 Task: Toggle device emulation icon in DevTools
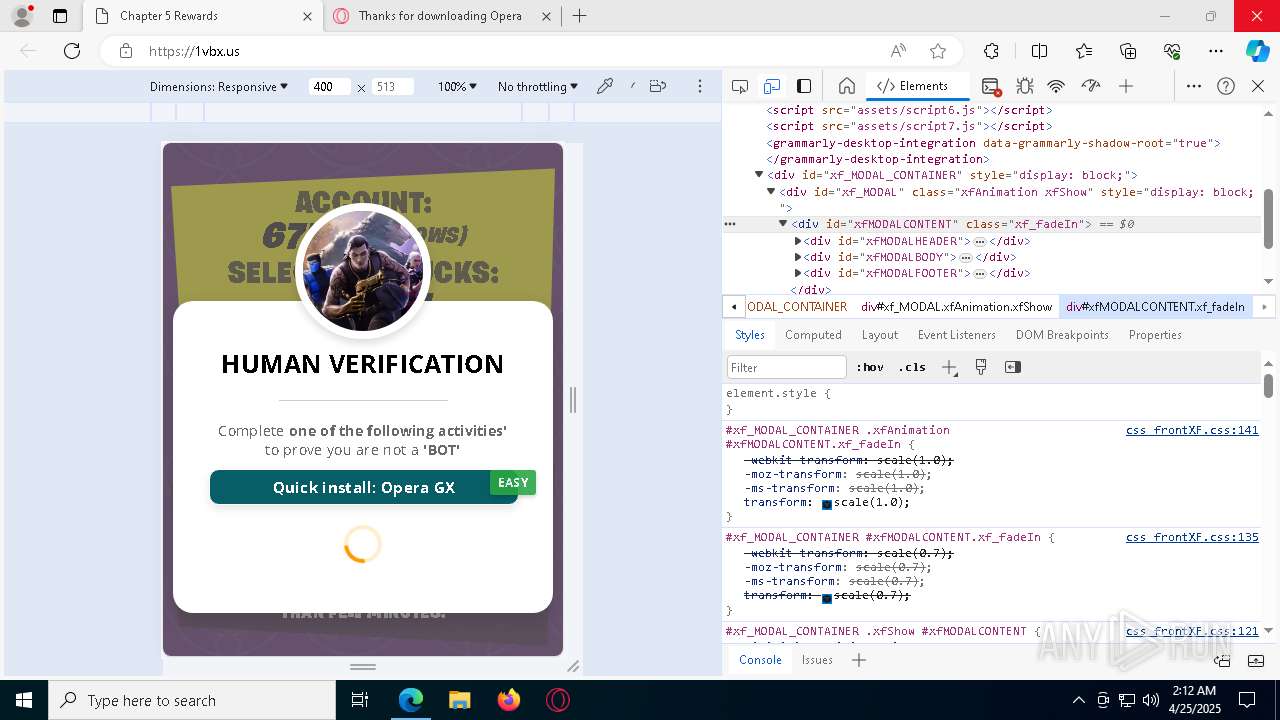(772, 86)
